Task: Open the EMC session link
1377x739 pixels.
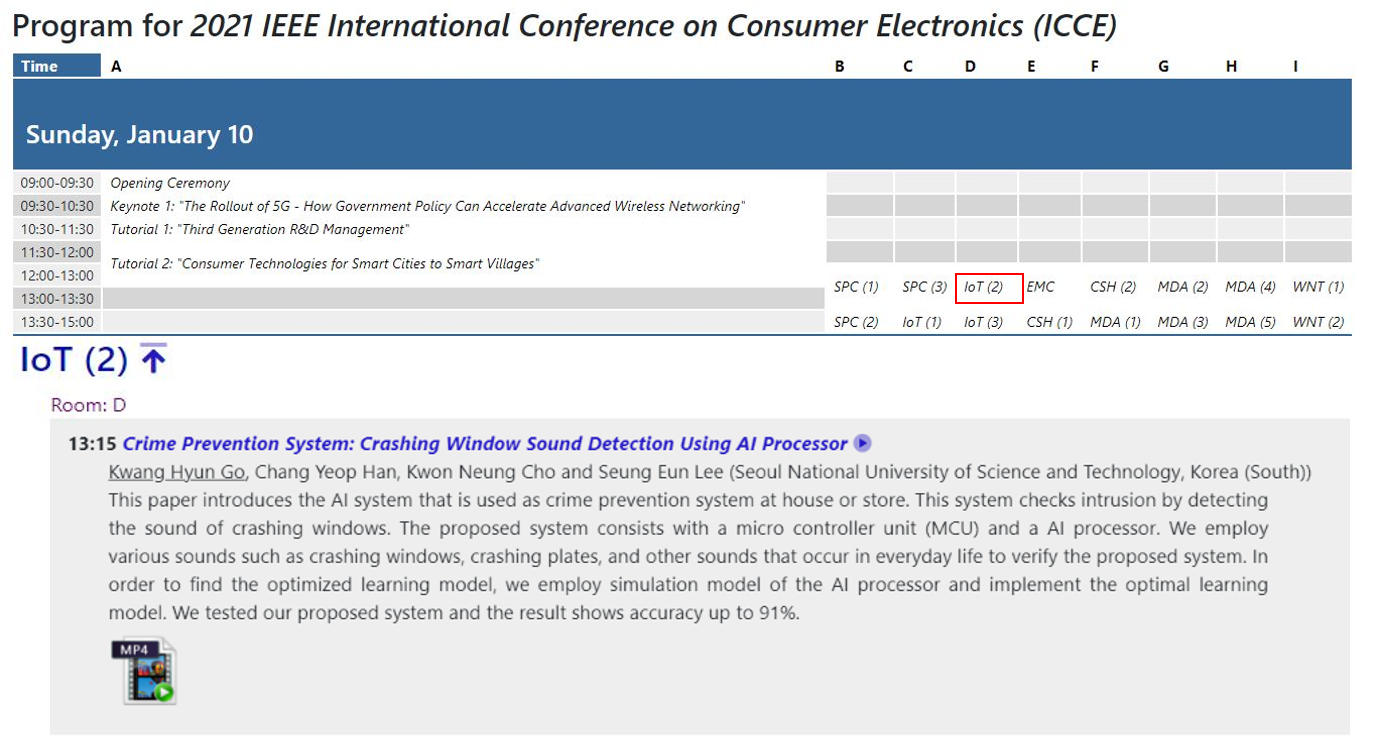Action: (1040, 287)
